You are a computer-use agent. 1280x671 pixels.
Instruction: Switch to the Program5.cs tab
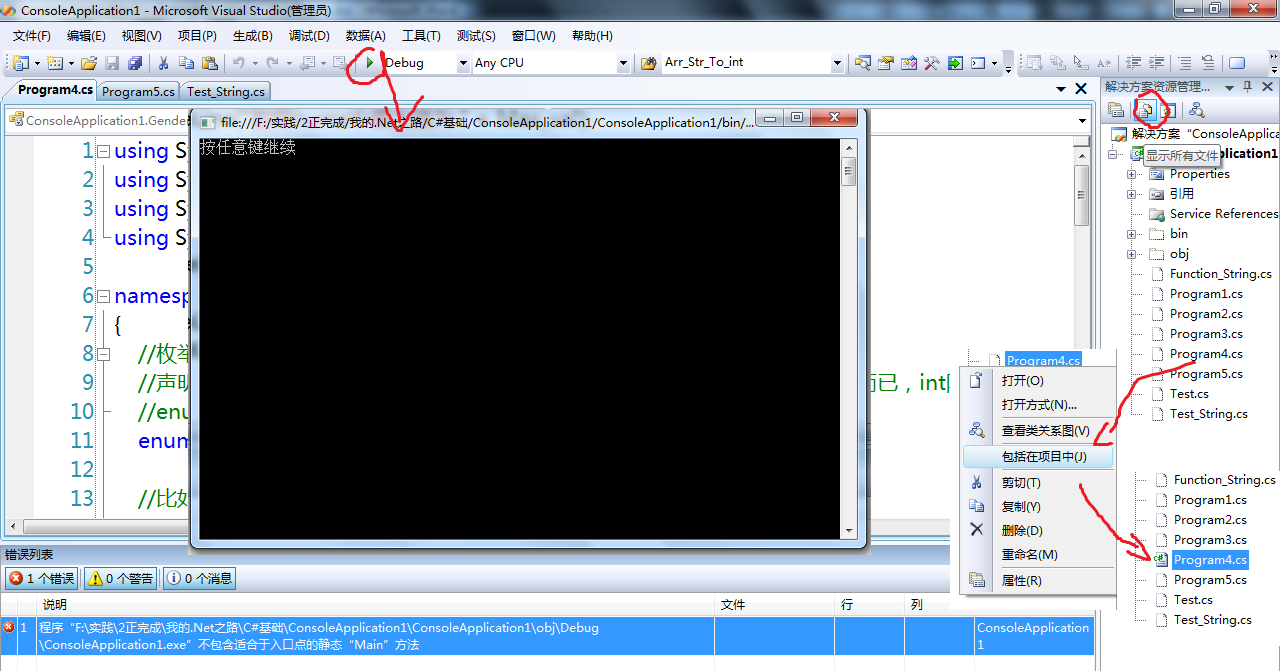coord(138,91)
